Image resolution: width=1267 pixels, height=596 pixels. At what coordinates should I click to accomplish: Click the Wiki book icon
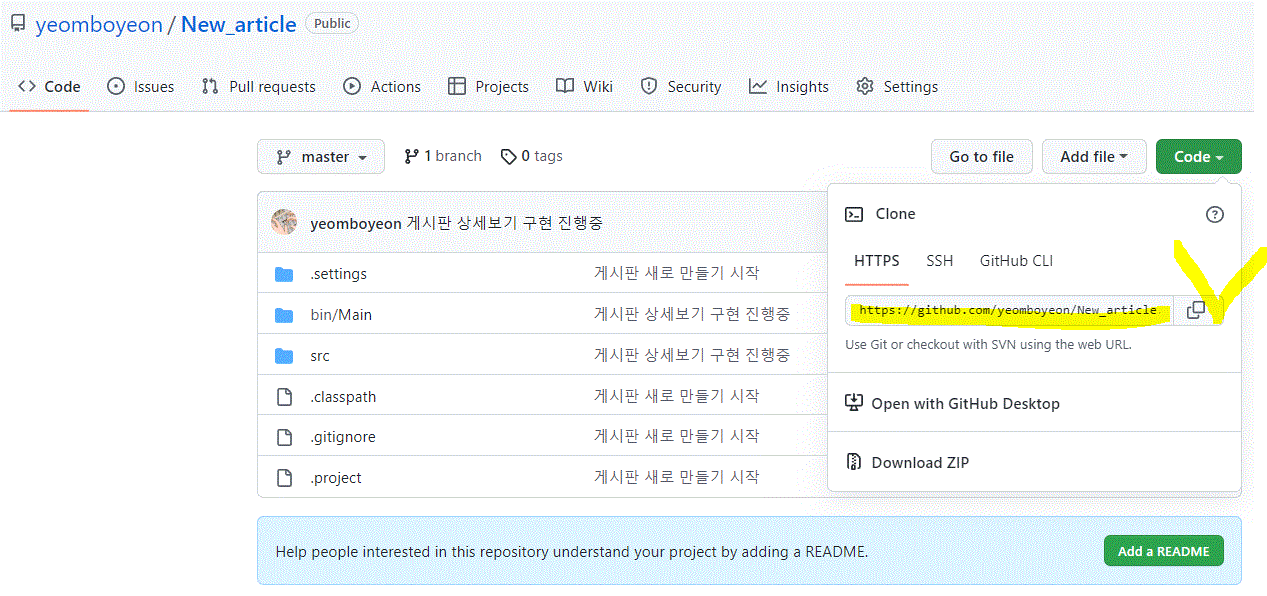(565, 87)
